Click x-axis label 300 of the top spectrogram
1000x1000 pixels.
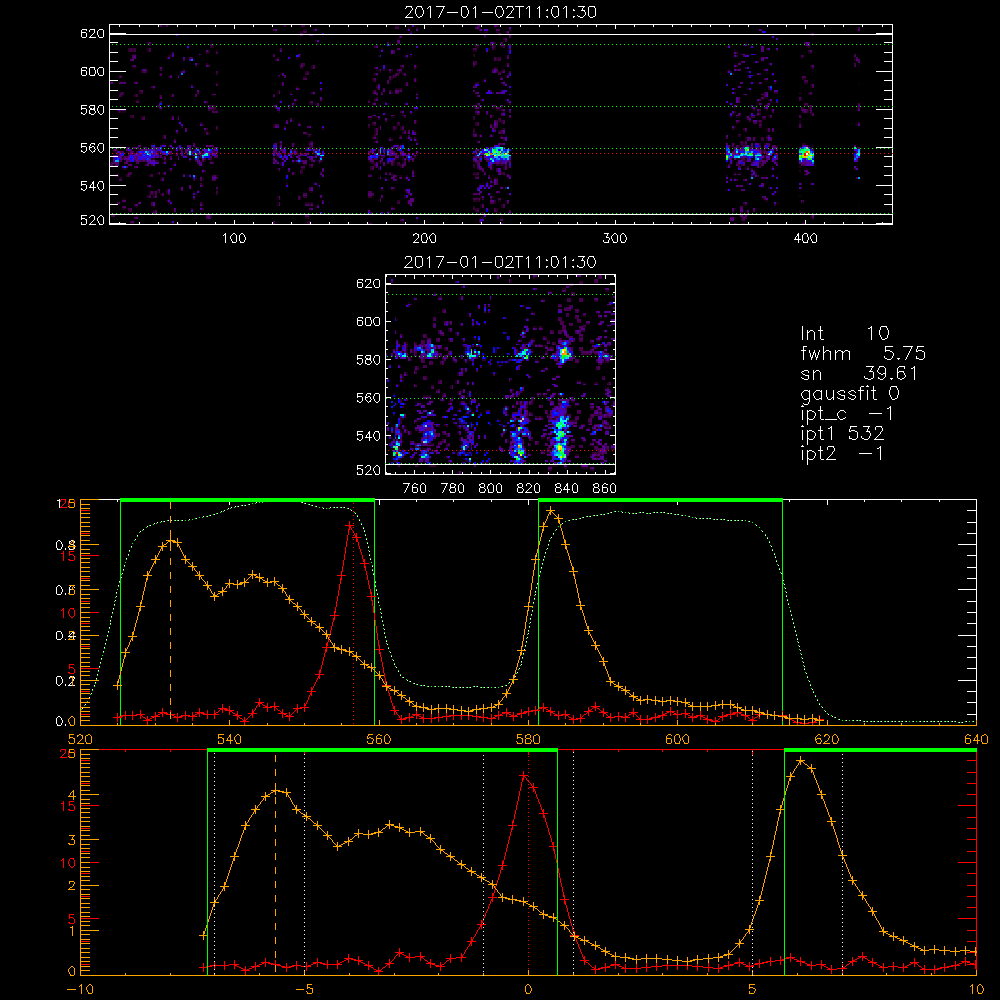(615, 239)
